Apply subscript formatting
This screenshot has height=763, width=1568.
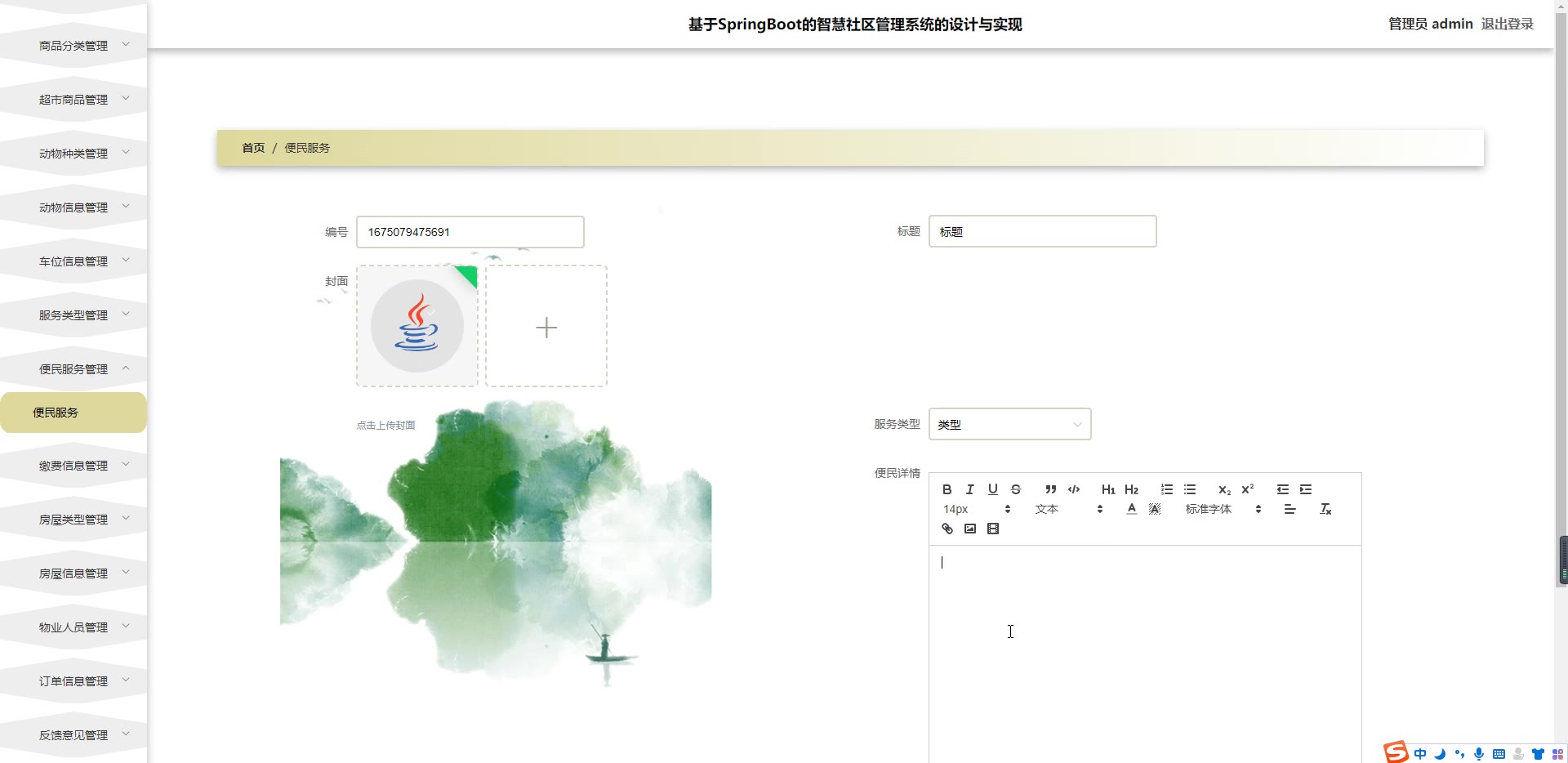[1224, 489]
